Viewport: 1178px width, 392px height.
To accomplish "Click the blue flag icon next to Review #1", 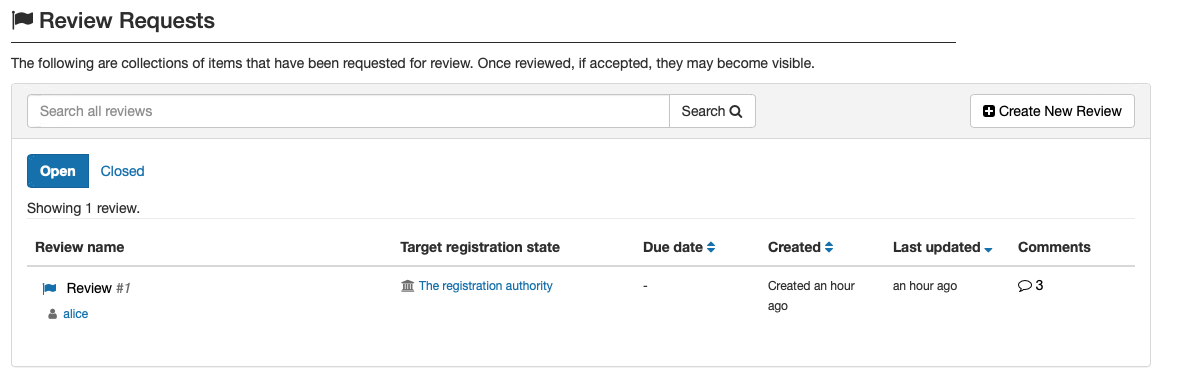I will pyautogui.click(x=50, y=288).
